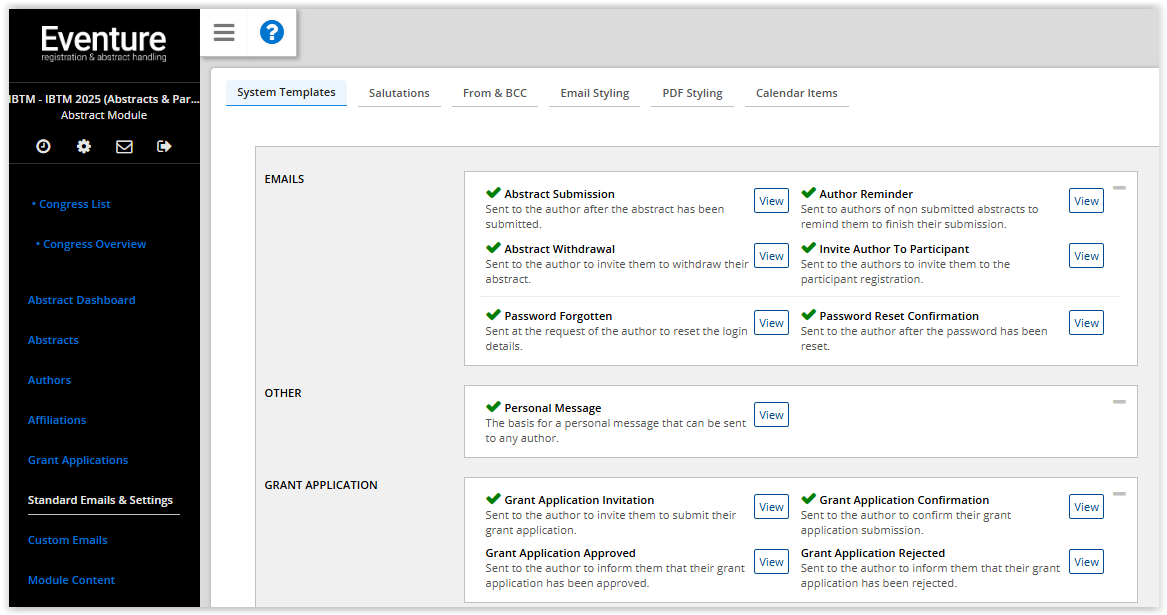Switch to the Calendar Items tab

coord(796,92)
